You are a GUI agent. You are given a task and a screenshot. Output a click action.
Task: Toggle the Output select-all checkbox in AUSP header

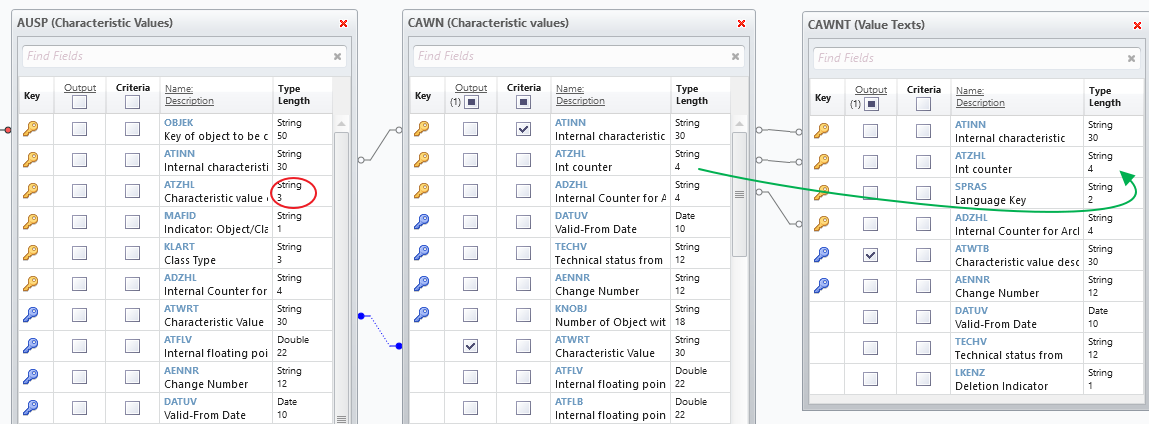click(80, 102)
